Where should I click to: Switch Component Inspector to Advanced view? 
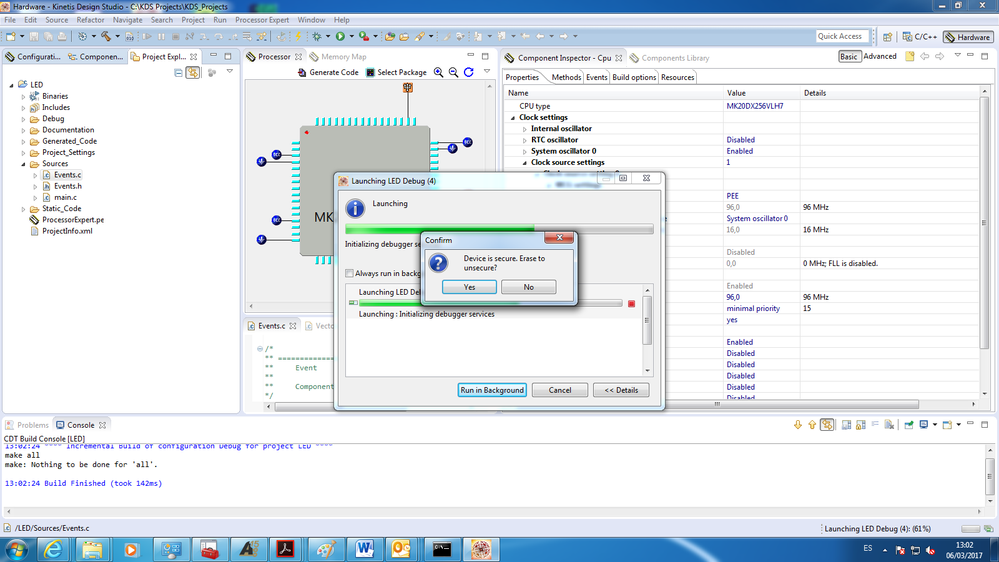click(x=880, y=56)
